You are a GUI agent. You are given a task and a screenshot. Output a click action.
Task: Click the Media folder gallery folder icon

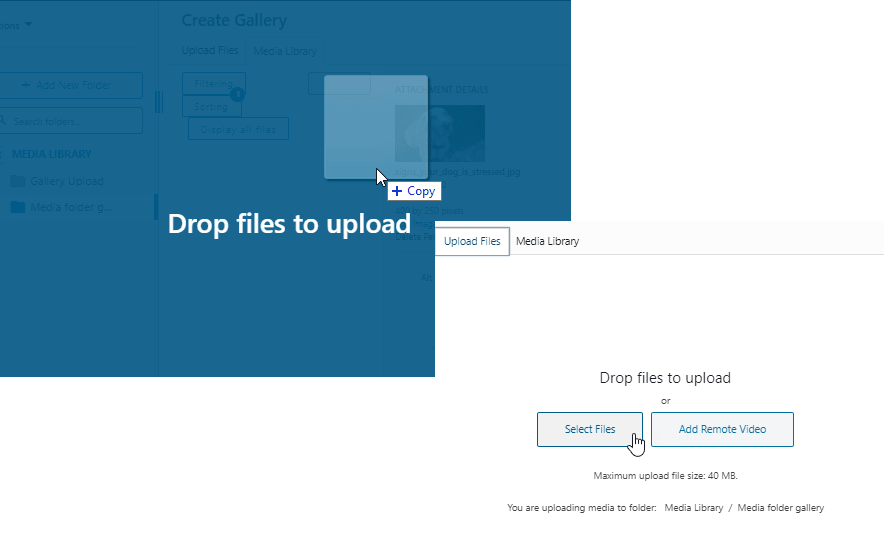point(17,207)
